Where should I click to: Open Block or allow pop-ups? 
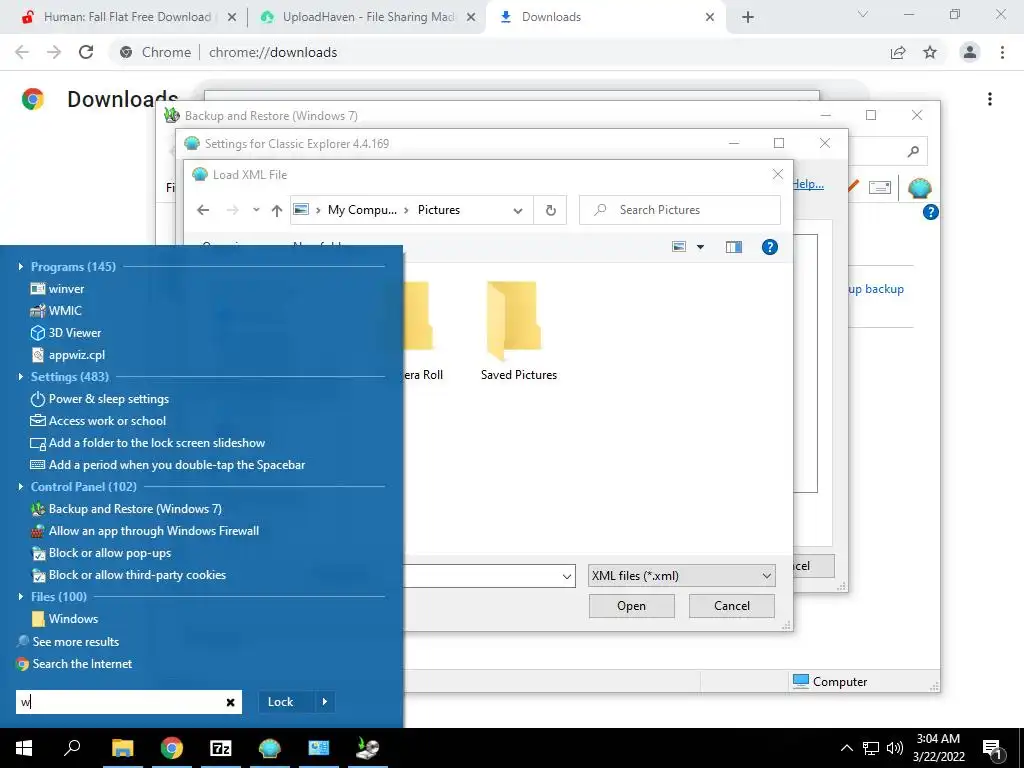click(101, 553)
